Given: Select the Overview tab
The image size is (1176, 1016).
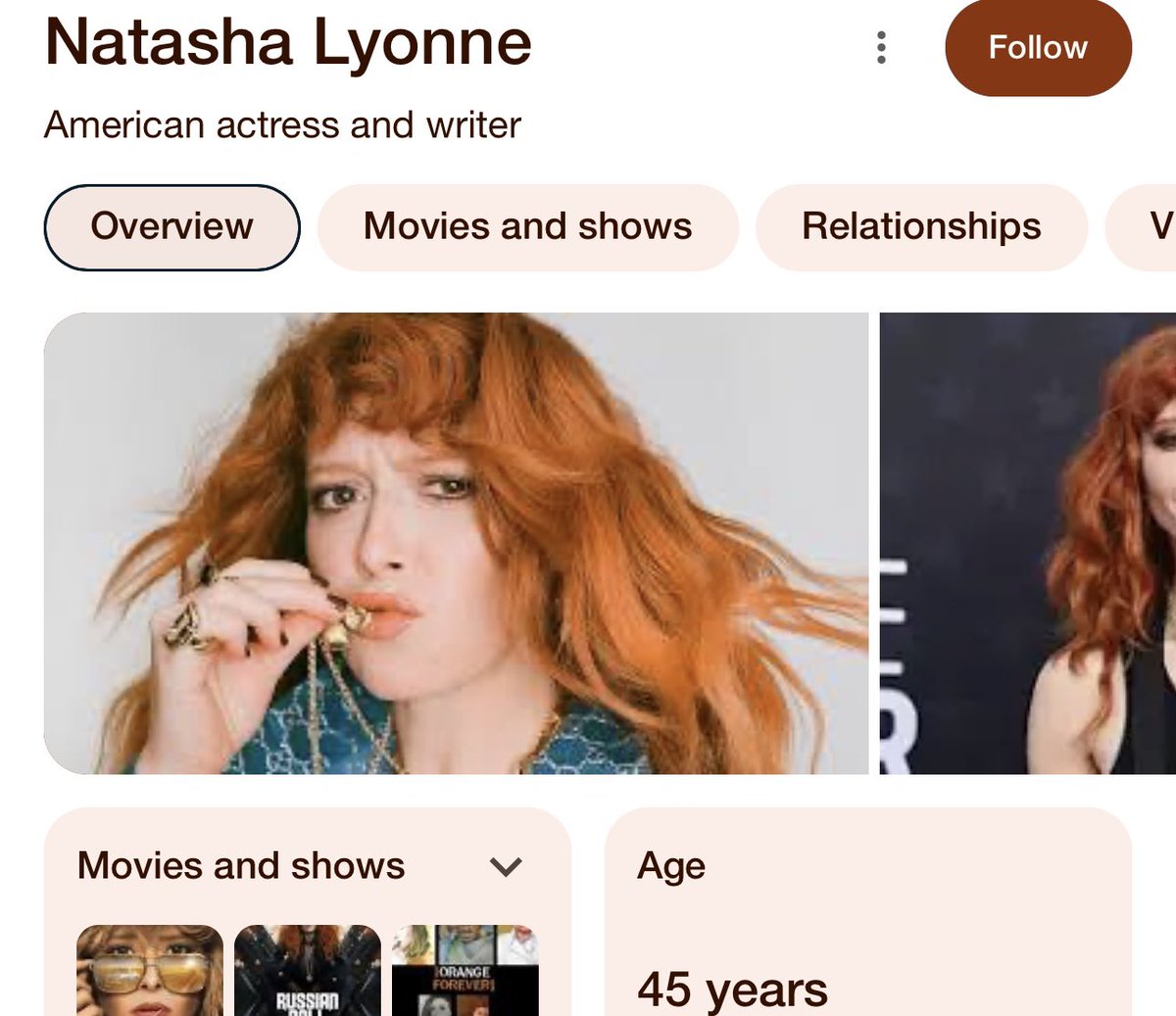Looking at the screenshot, I should pyautogui.click(x=171, y=226).
